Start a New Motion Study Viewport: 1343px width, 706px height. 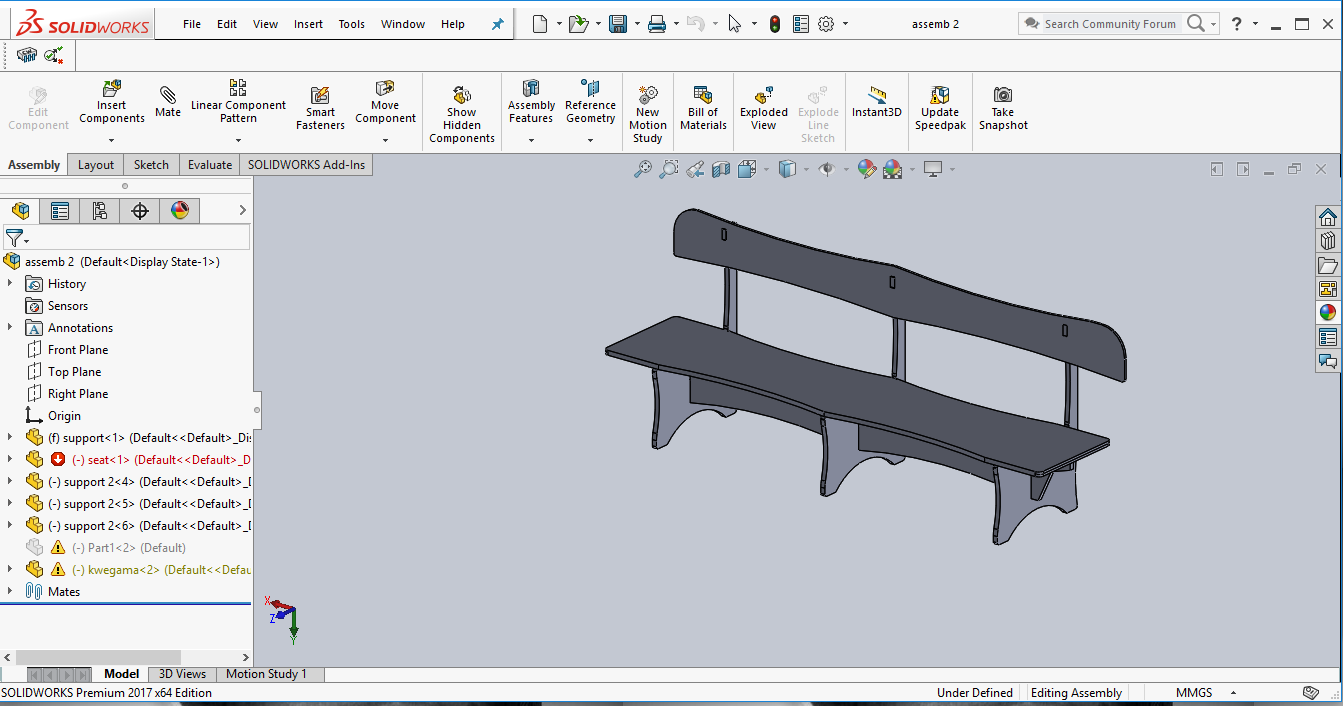tap(648, 94)
